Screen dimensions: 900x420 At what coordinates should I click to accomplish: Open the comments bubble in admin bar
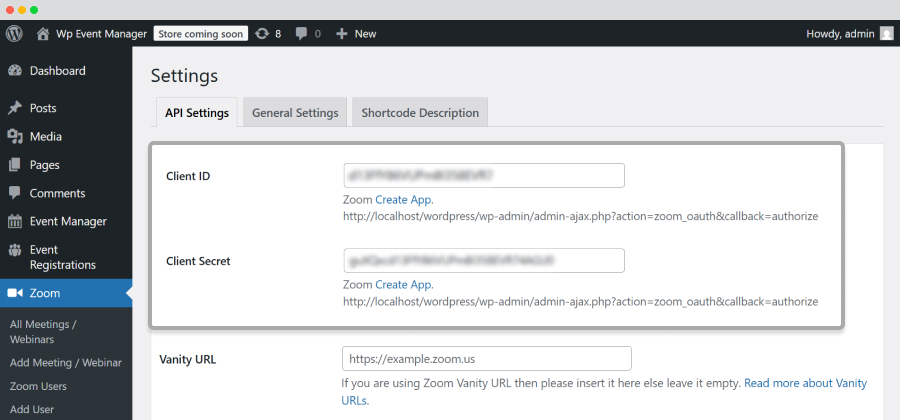[301, 34]
